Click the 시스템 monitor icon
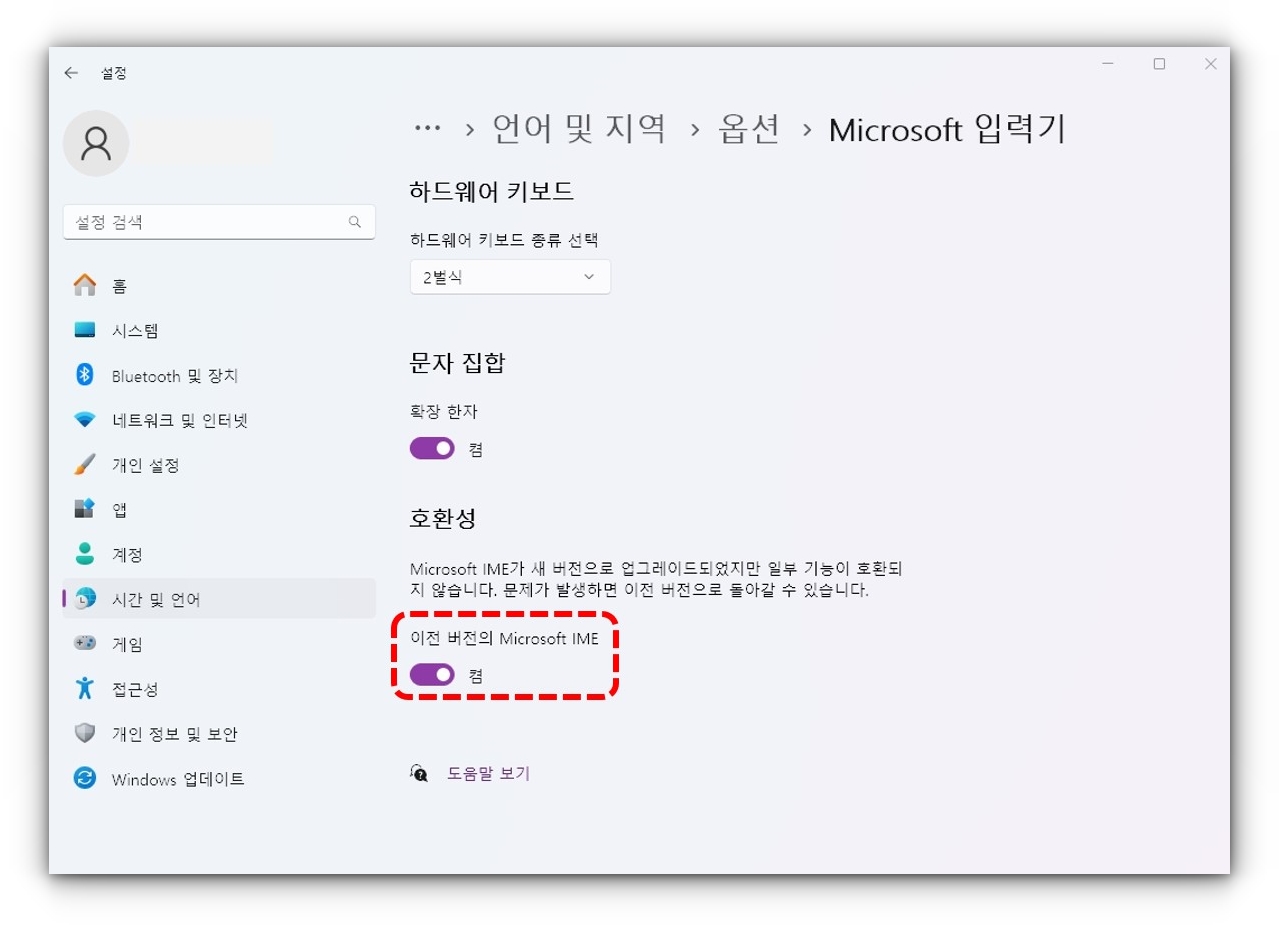Viewport: 1279px width, 925px height. click(85, 330)
